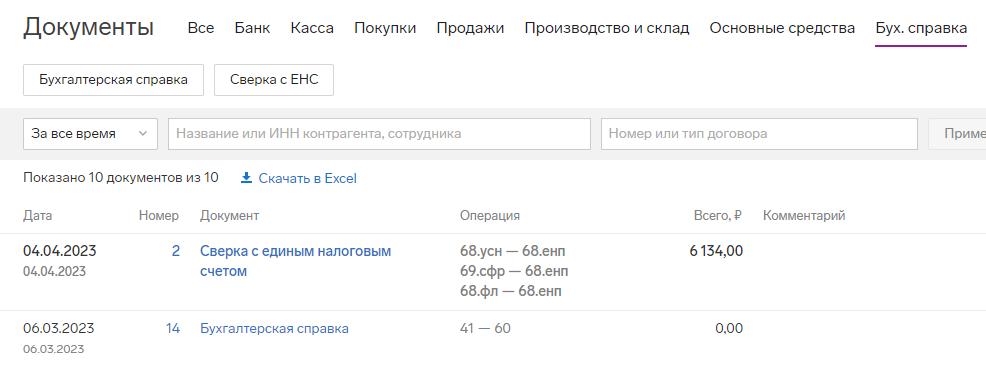Open the Продажи tab
This screenshot has width=986, height=375.
pyautogui.click(x=470, y=28)
